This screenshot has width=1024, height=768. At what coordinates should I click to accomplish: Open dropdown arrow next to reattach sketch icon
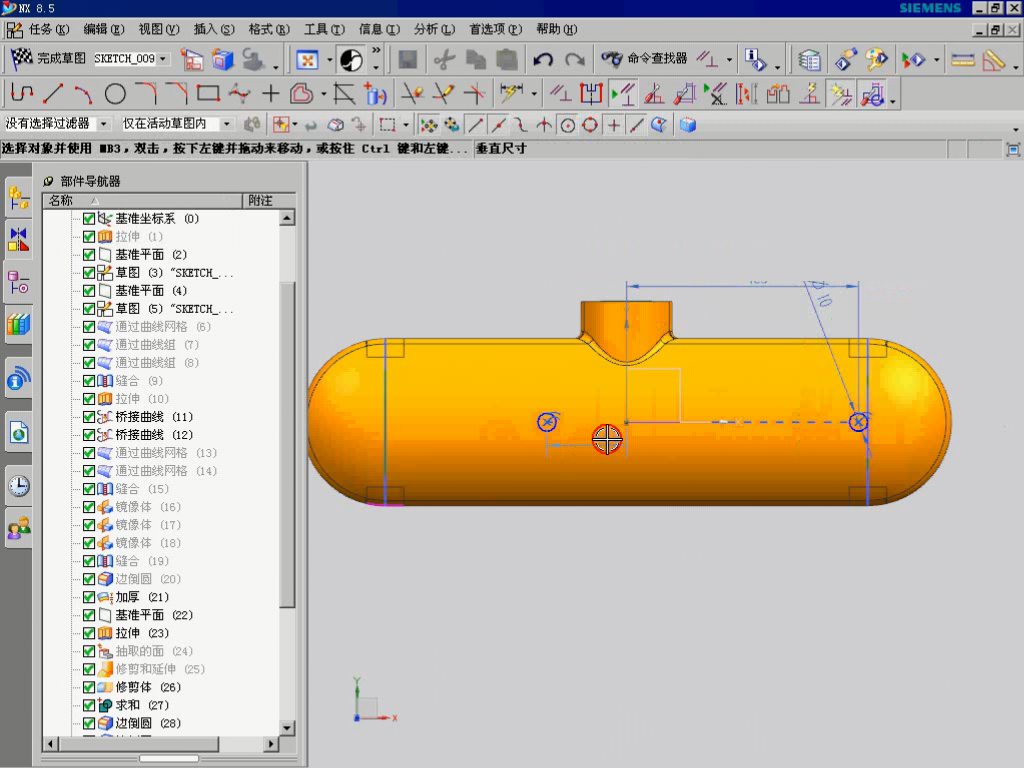pos(276,67)
